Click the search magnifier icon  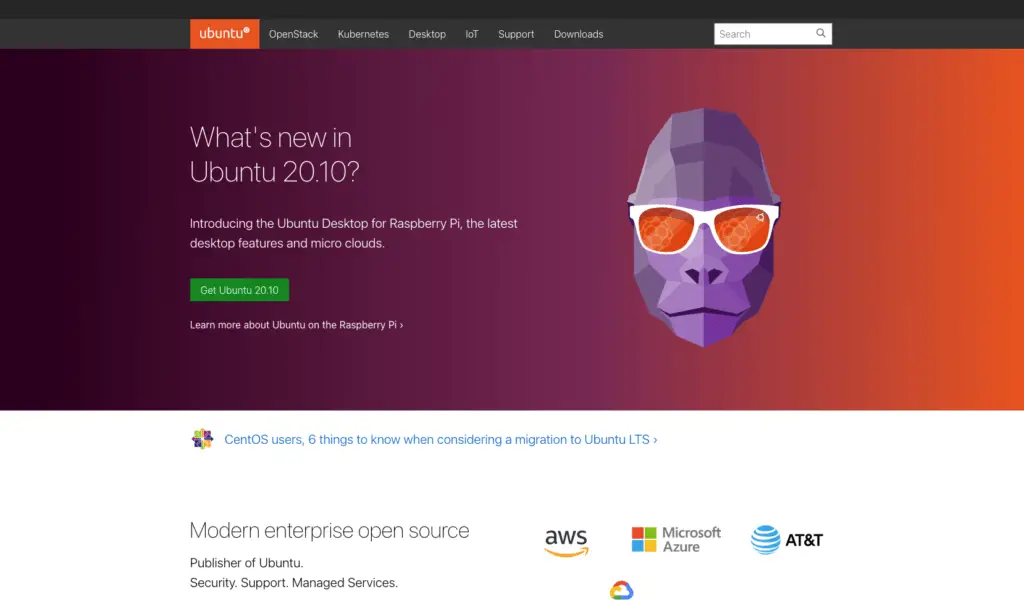coord(821,33)
